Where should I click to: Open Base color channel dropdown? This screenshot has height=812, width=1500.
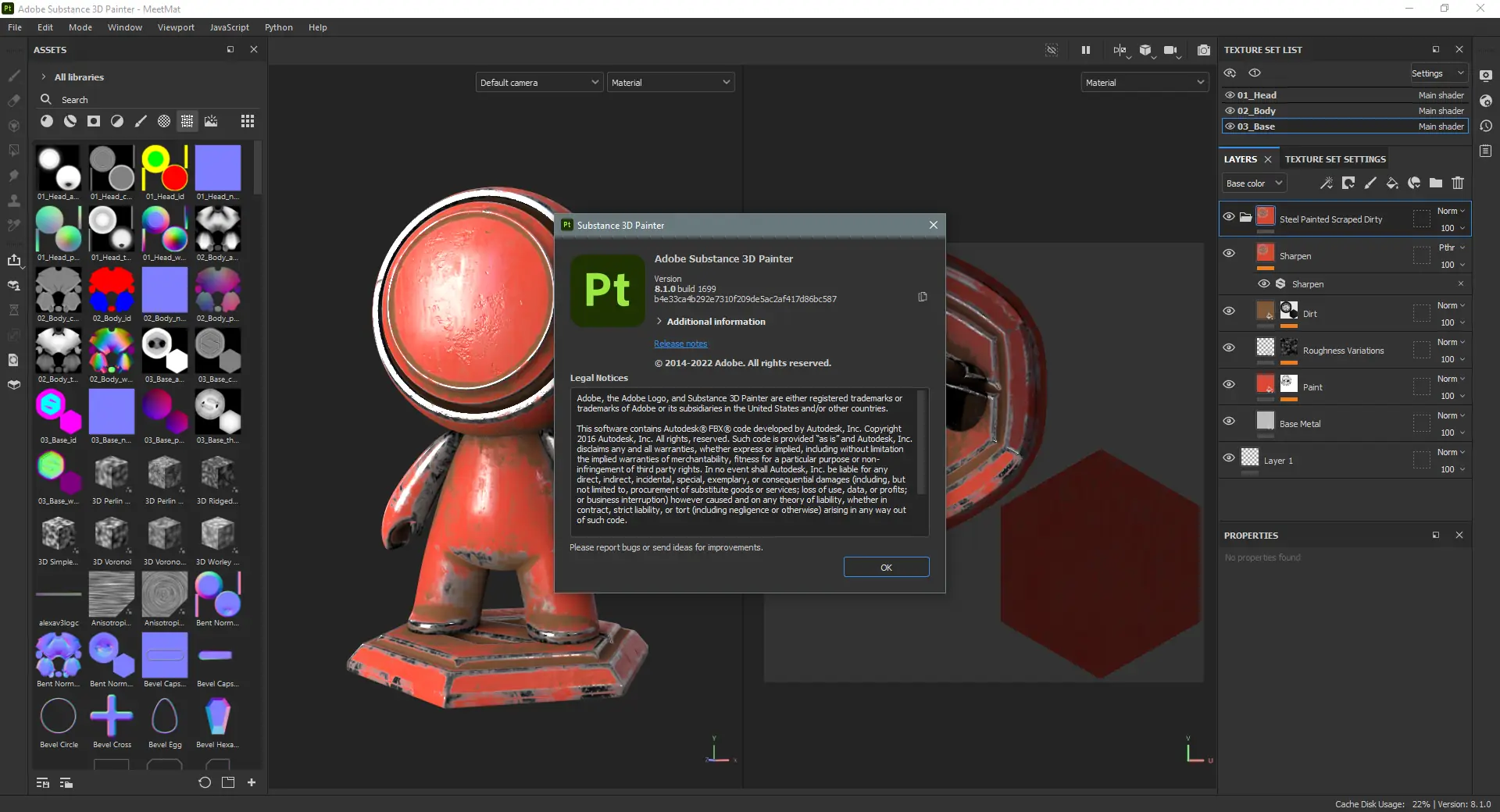coord(1254,183)
